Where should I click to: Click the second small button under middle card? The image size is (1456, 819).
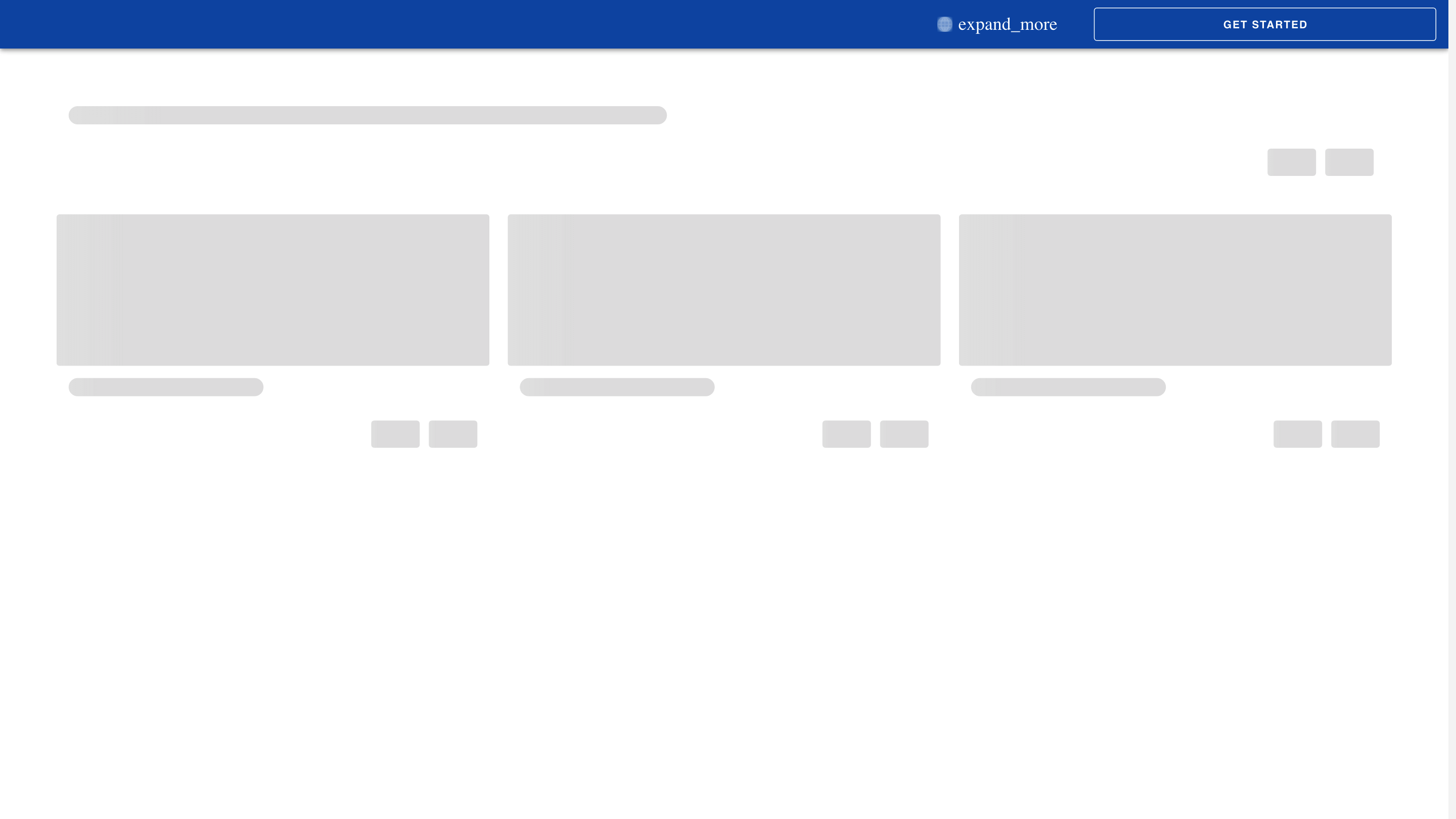tap(904, 434)
